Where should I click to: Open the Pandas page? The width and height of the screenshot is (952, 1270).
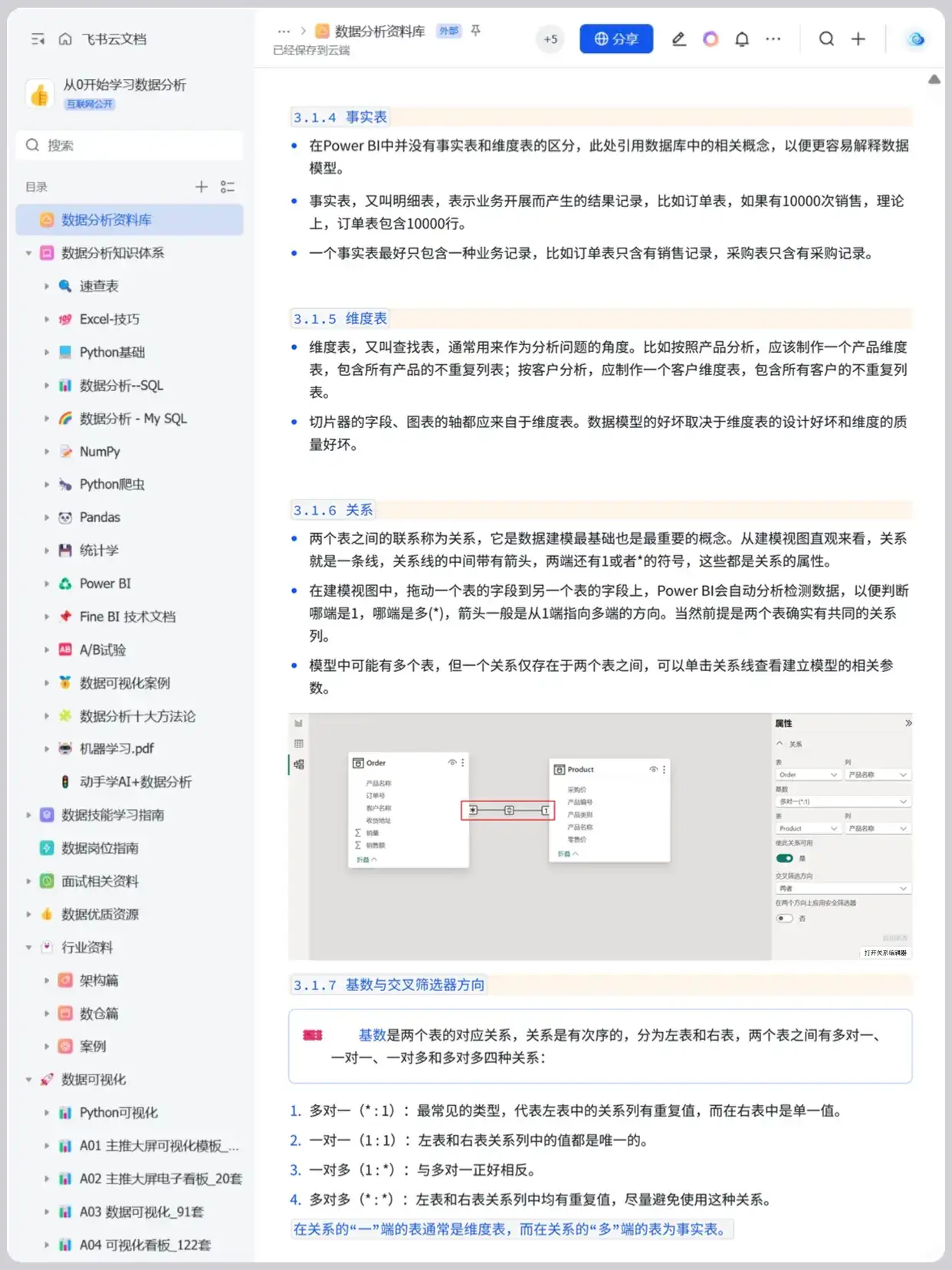(x=100, y=518)
